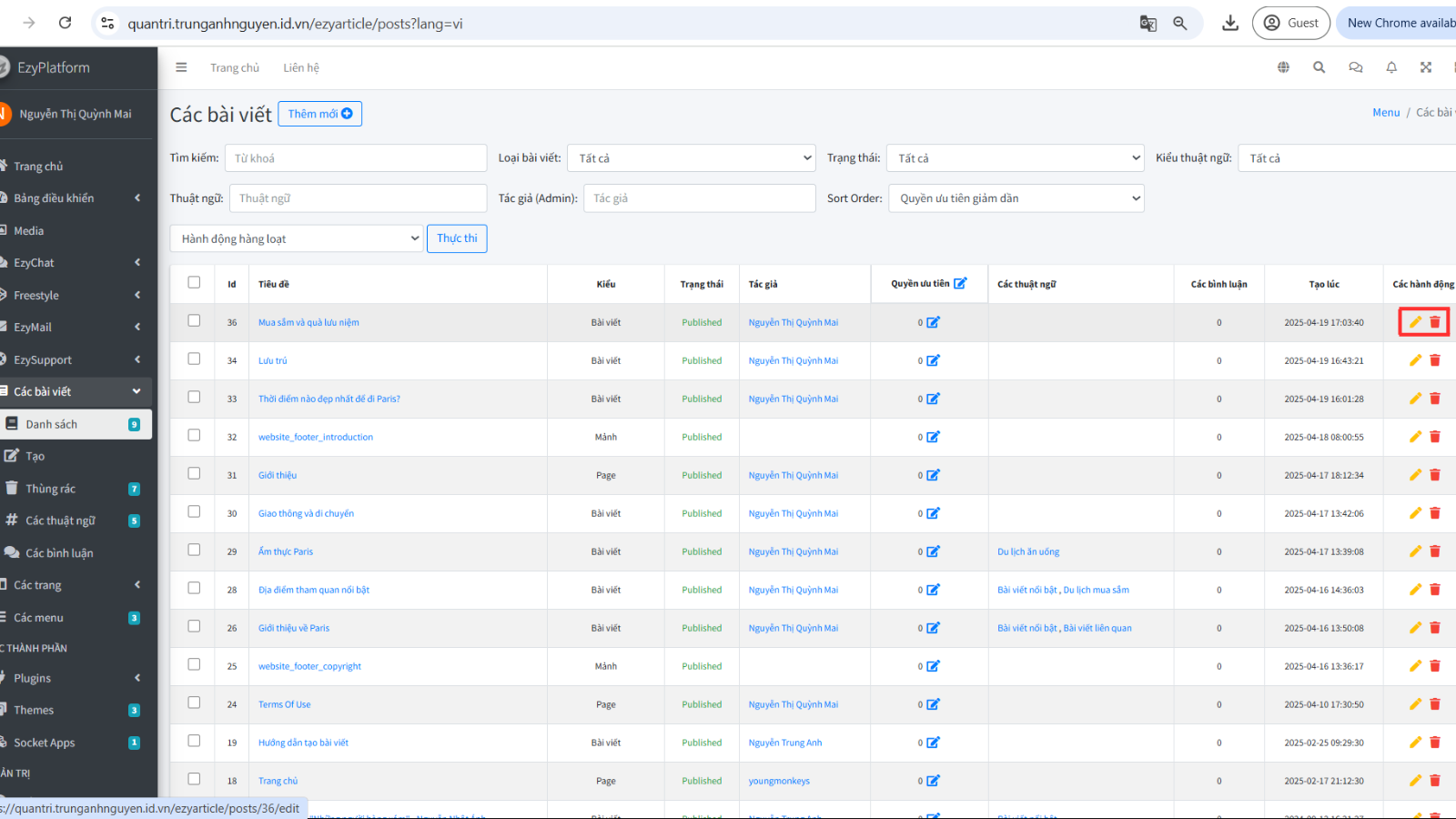The height and width of the screenshot is (819, 1456).
Task: Open 'Liên hệ' top navigation link
Action: click(x=301, y=67)
